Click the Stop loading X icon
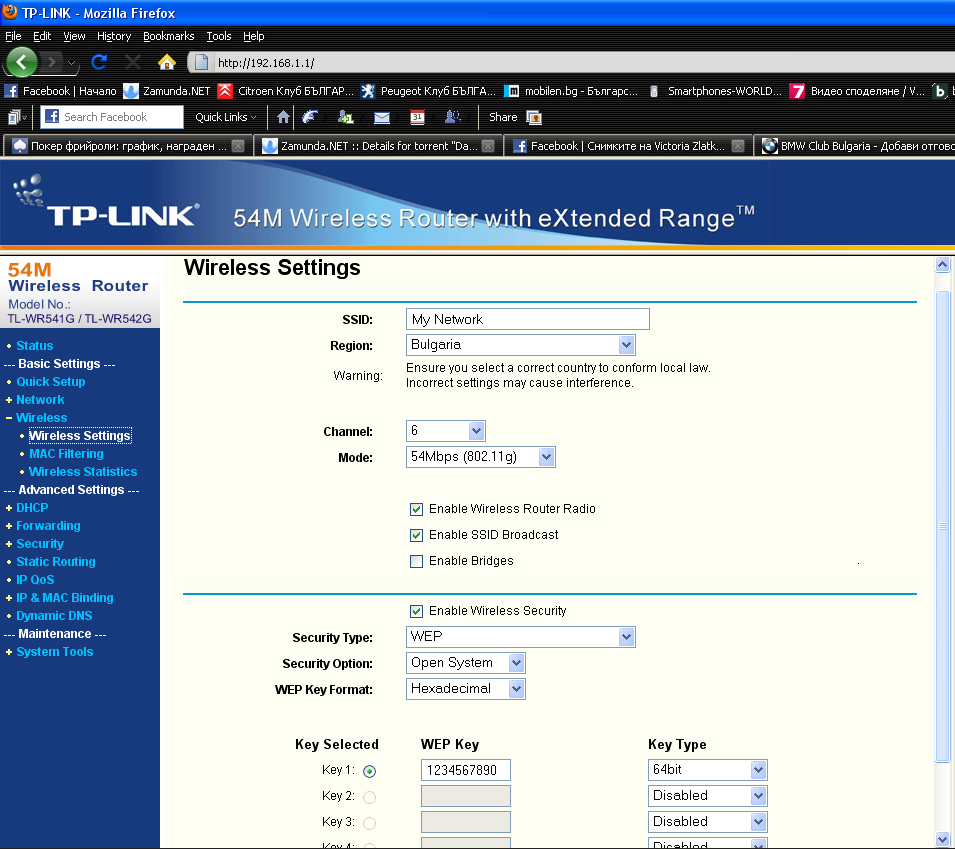Image resolution: width=955 pixels, height=849 pixels. point(132,62)
